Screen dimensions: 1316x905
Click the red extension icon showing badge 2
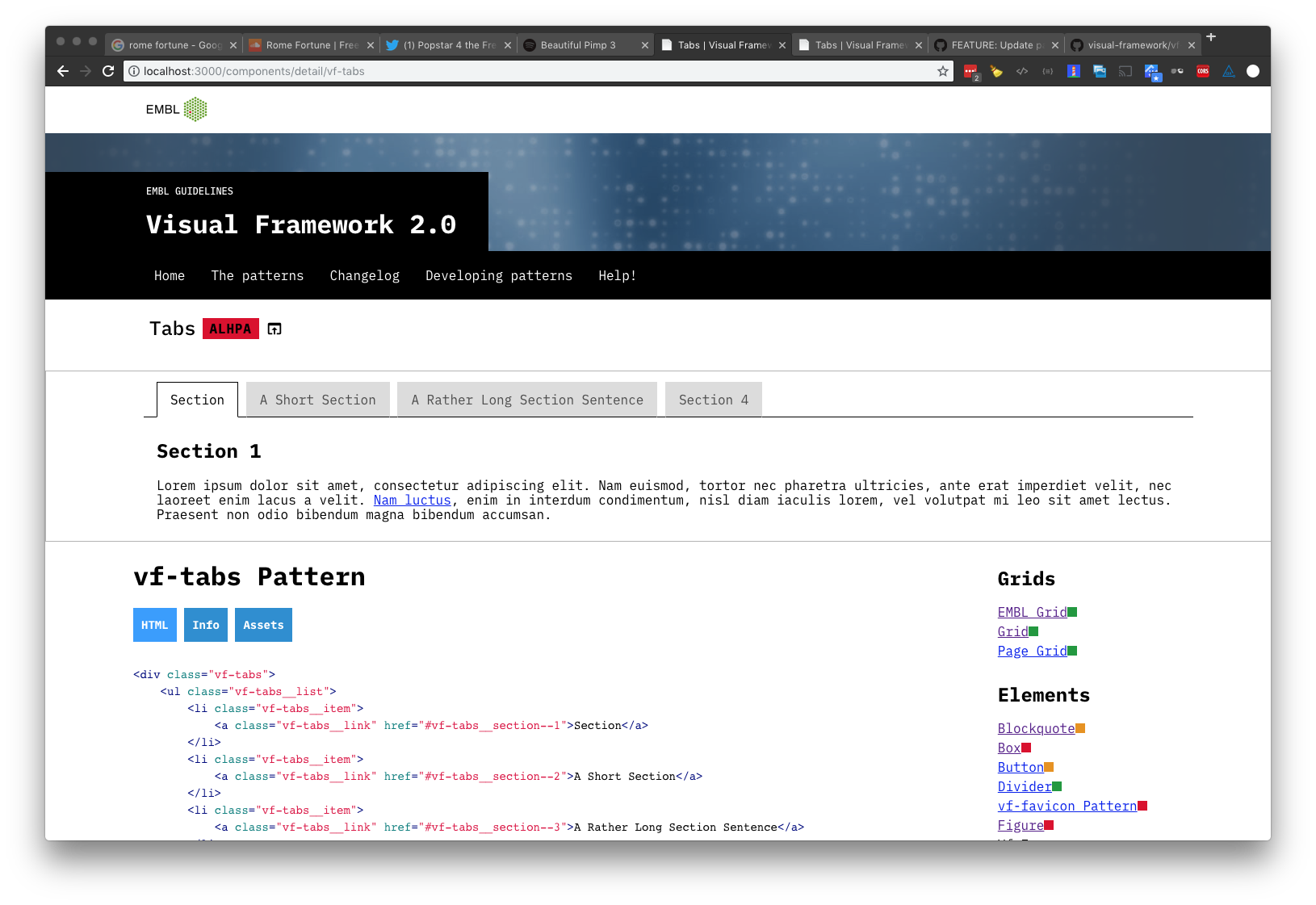tap(970, 71)
